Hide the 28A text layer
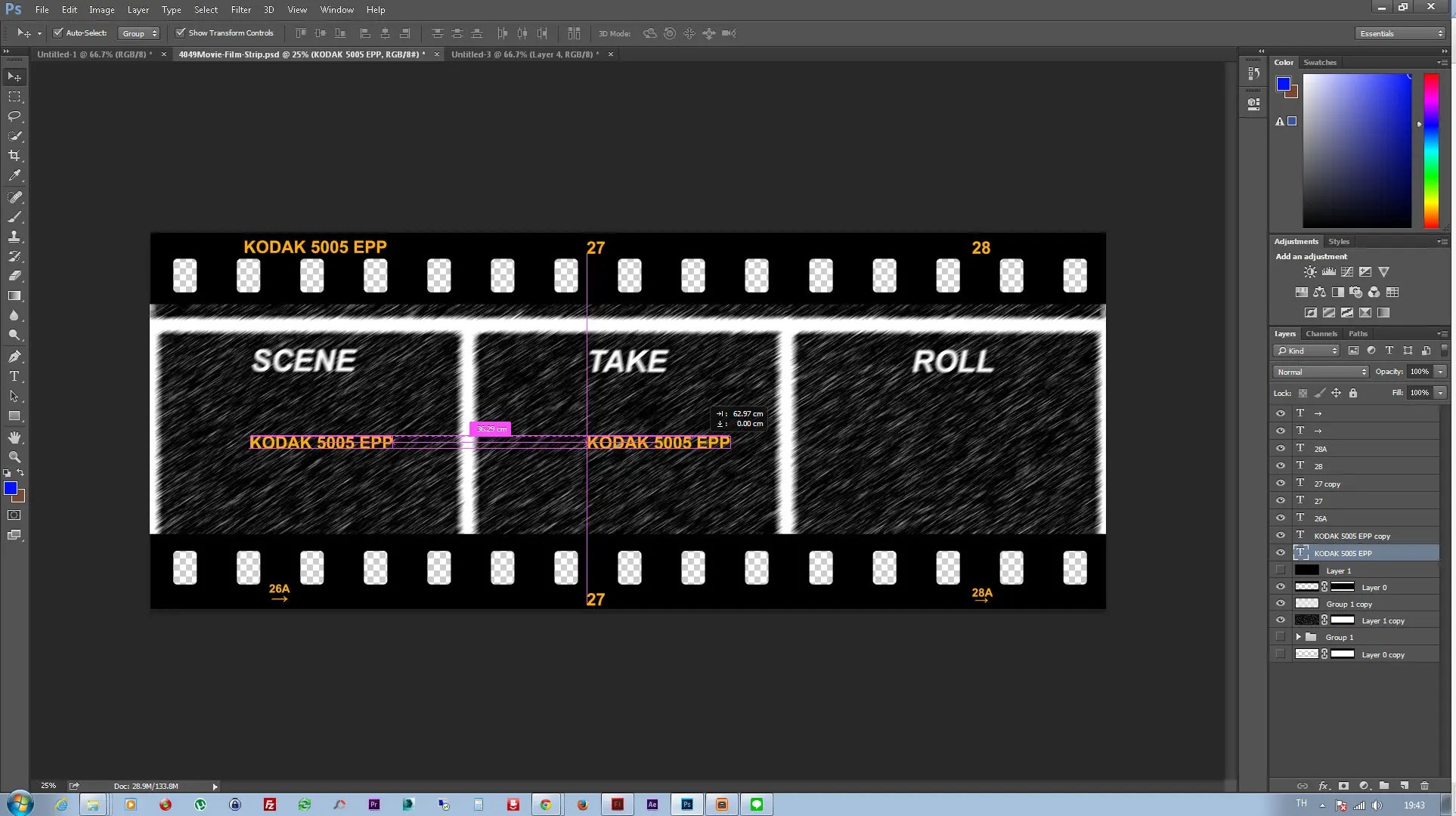 pos(1281,448)
